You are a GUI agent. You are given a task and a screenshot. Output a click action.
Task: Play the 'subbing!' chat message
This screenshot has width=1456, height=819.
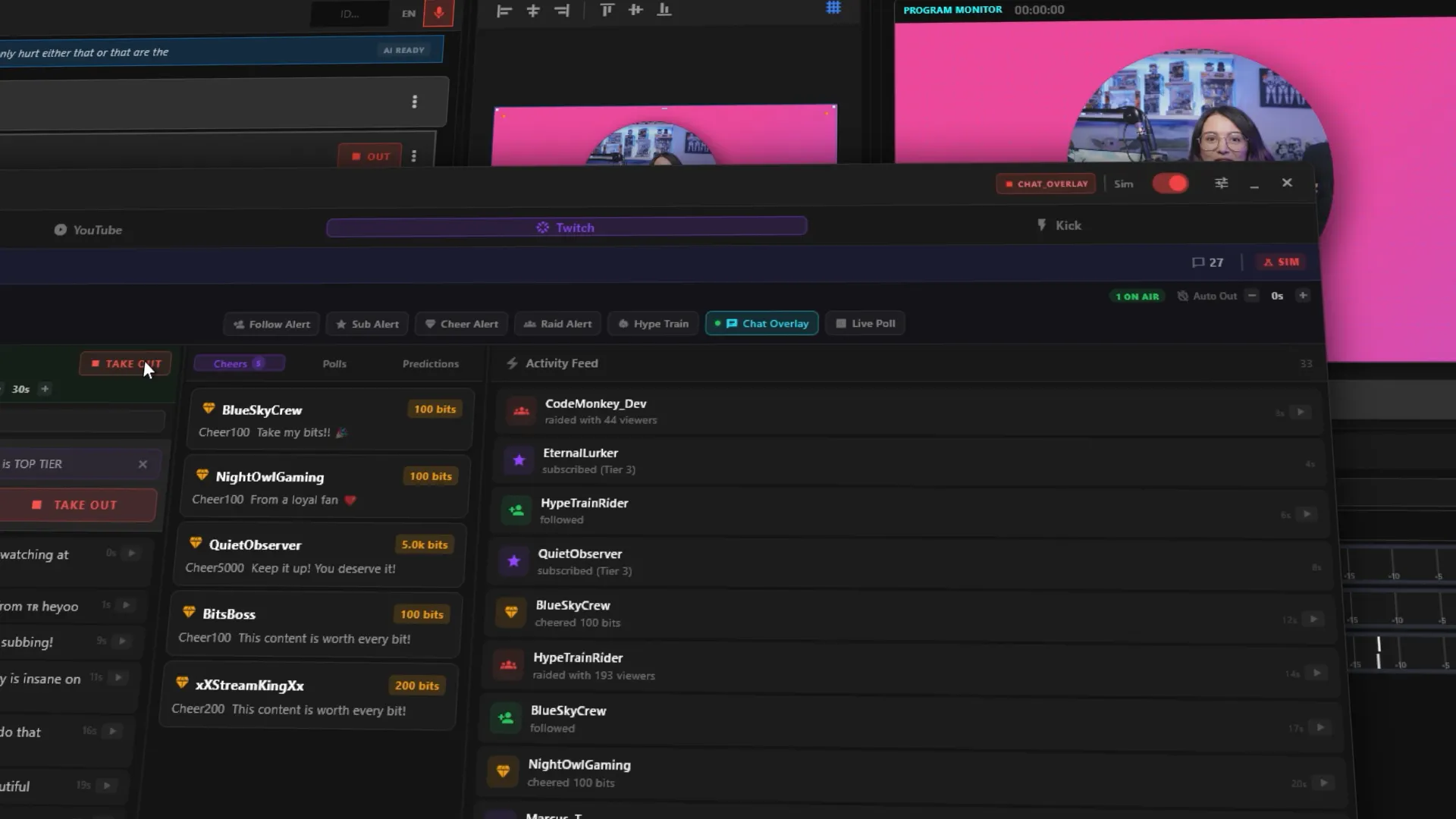coord(122,641)
